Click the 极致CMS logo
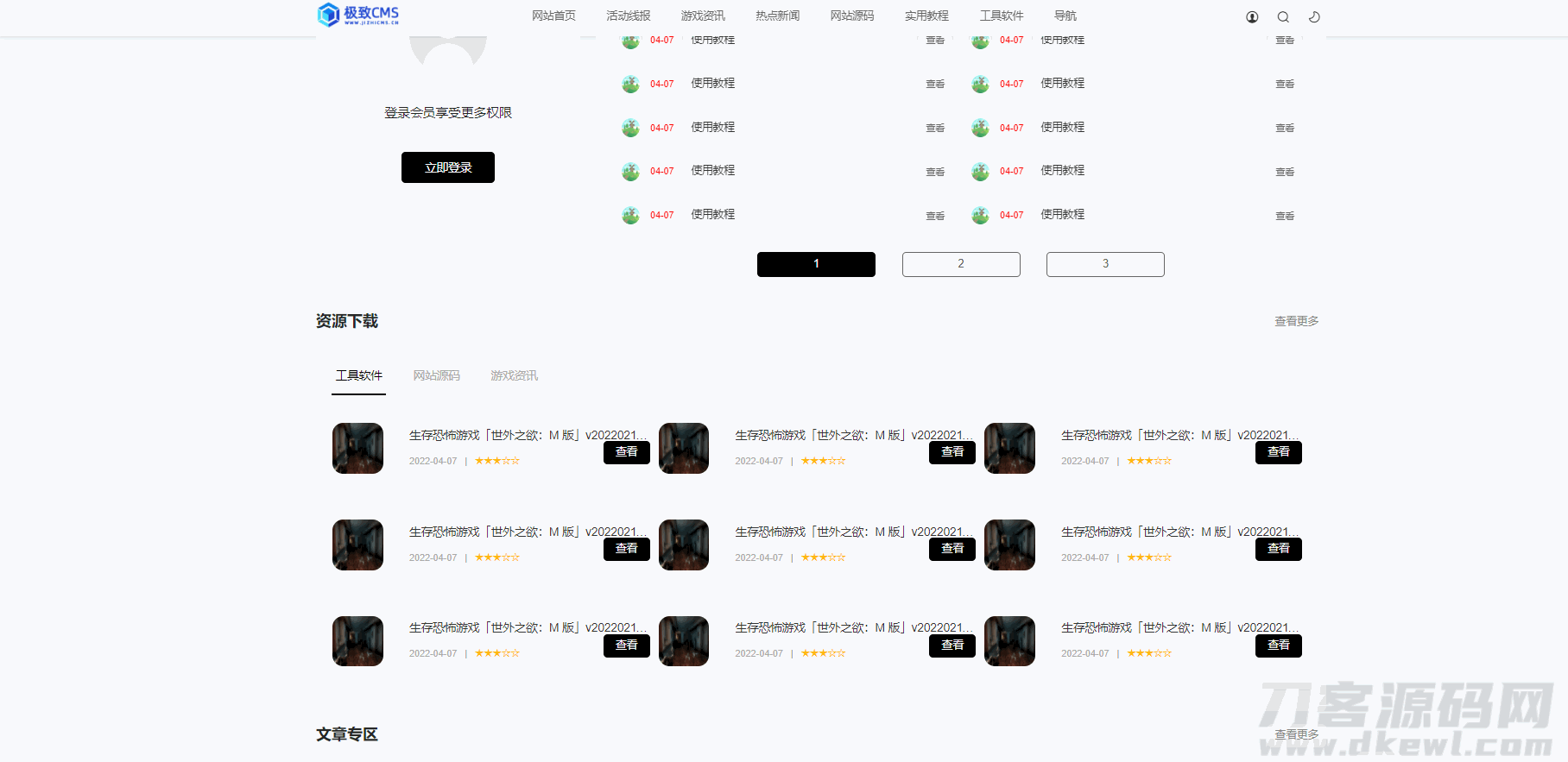Screen dimensions: 1568x762 (358, 15)
